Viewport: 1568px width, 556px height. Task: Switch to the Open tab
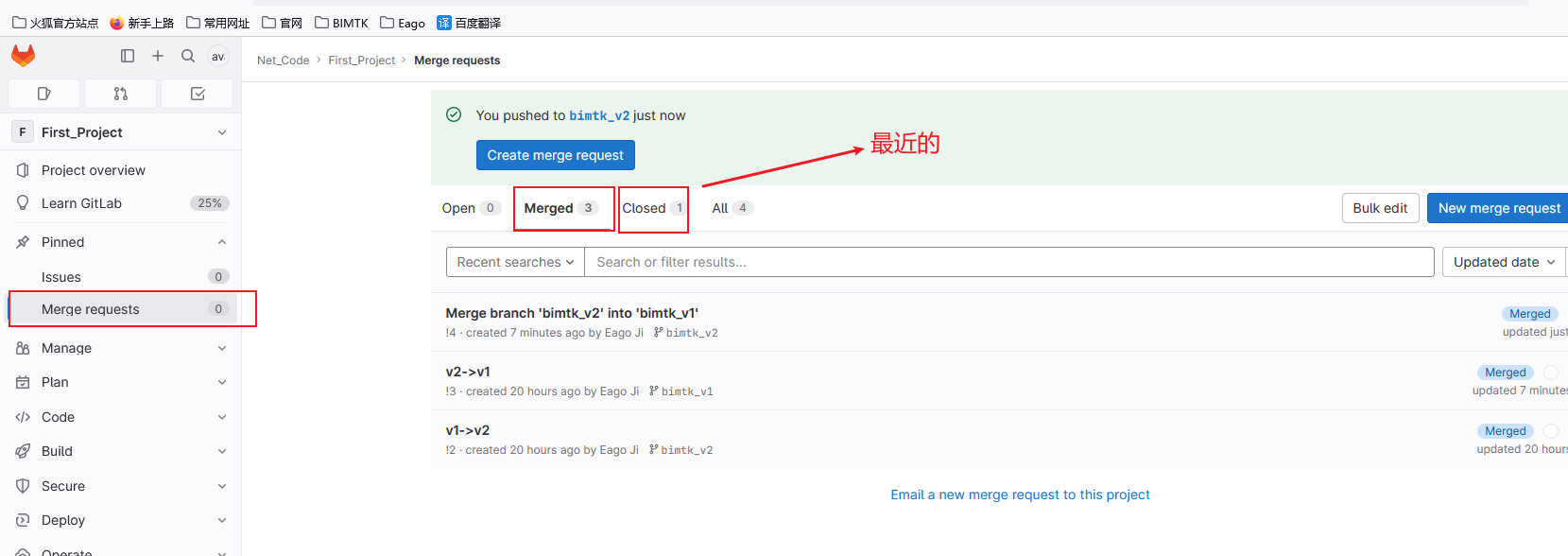[469, 208]
